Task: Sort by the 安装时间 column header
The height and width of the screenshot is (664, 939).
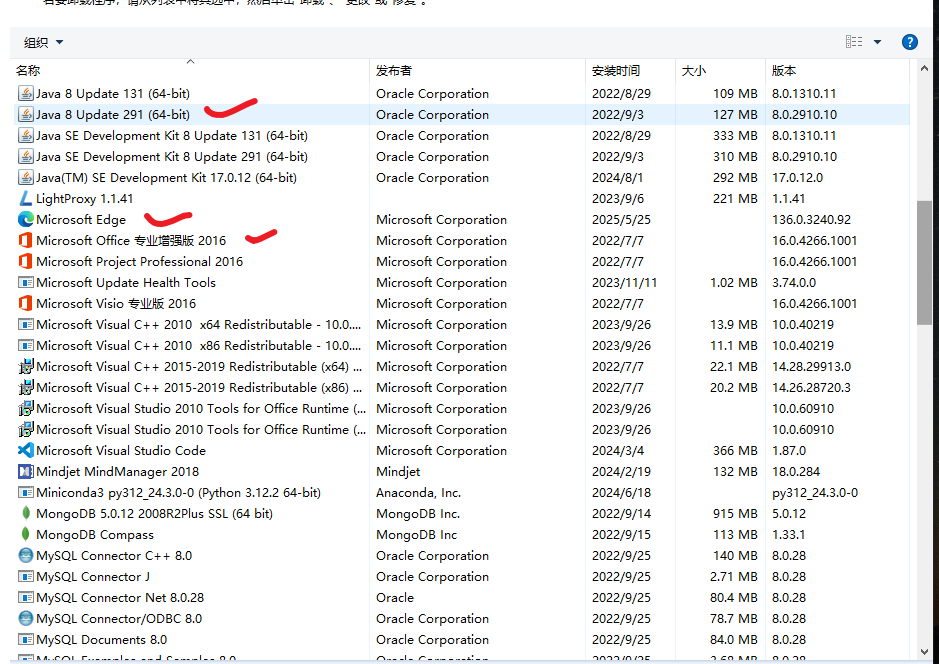Action: 630,70
